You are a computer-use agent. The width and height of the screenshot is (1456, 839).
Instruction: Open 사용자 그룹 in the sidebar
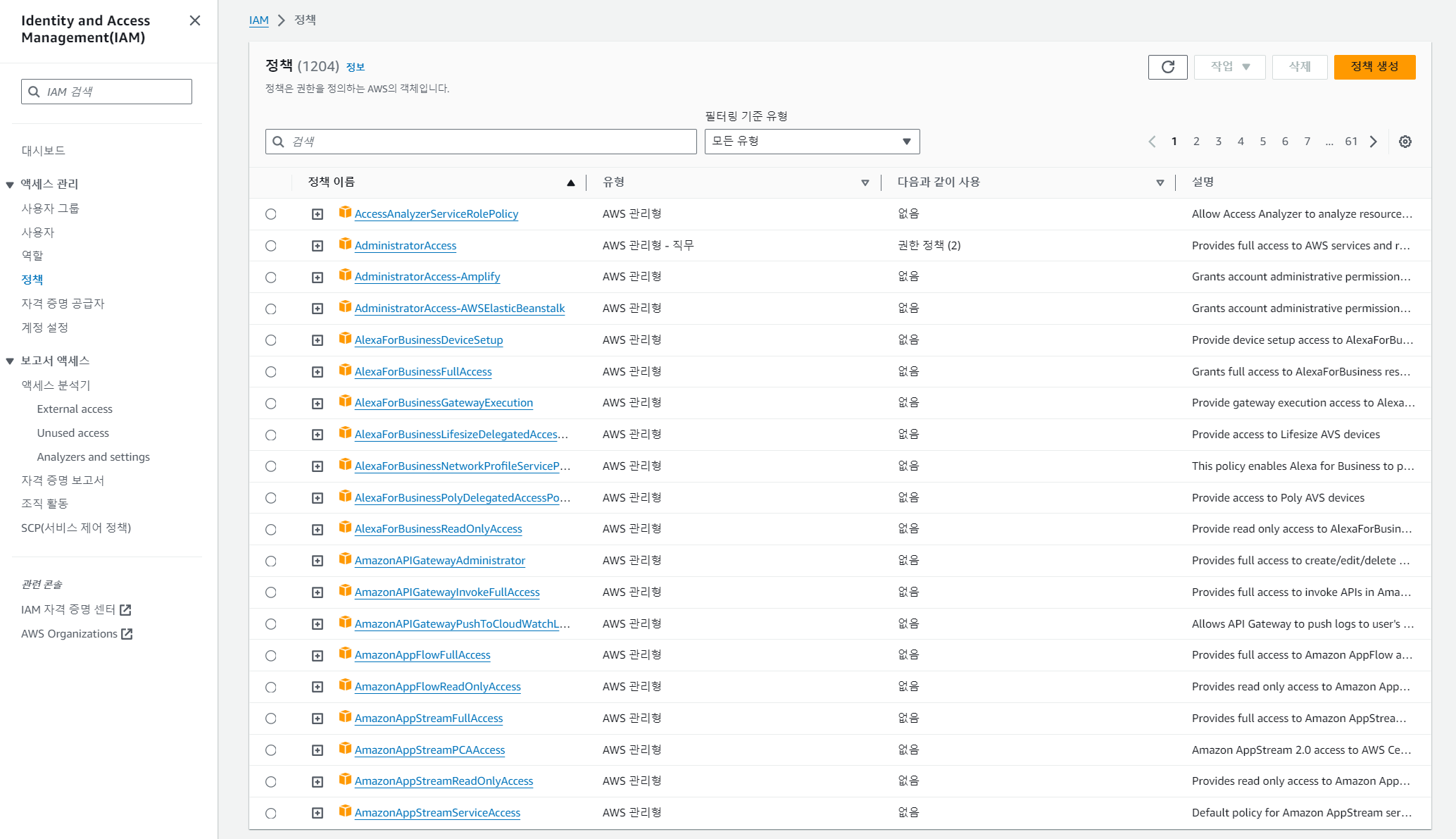coord(50,209)
